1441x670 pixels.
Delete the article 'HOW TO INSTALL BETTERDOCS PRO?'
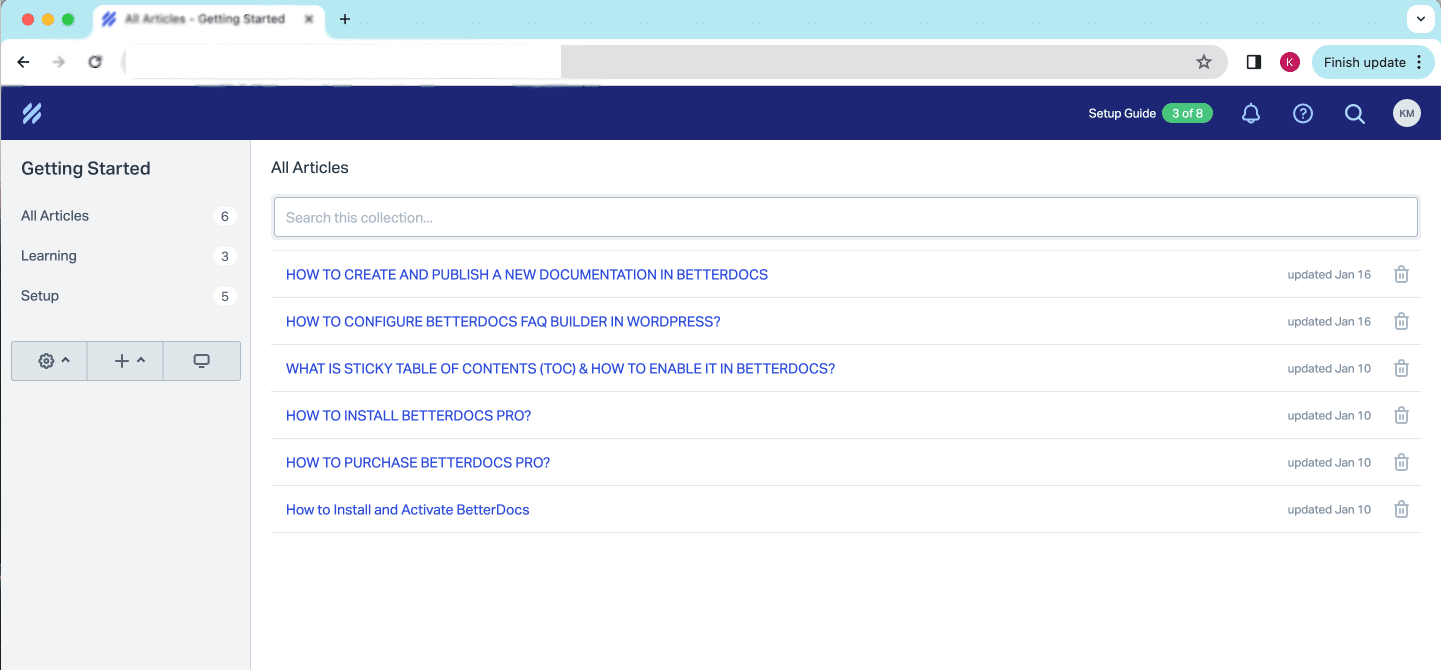[x=1401, y=415]
